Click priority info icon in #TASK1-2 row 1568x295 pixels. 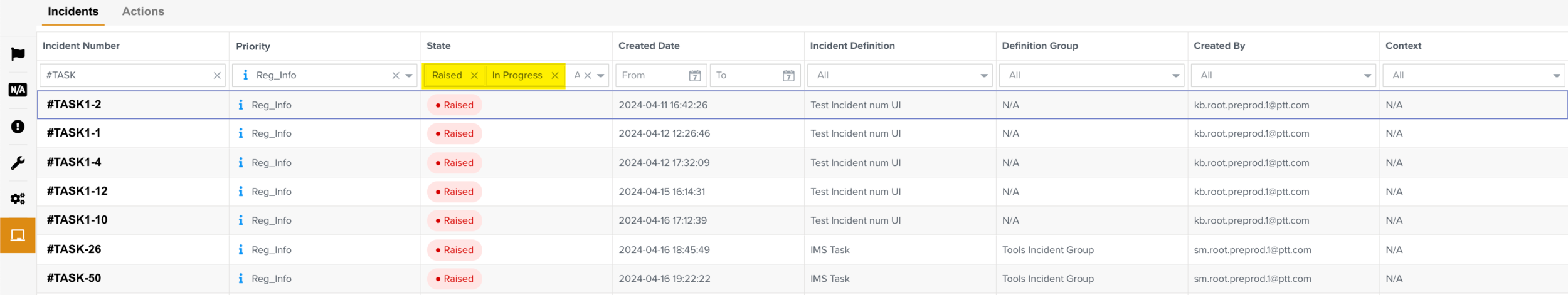click(241, 105)
